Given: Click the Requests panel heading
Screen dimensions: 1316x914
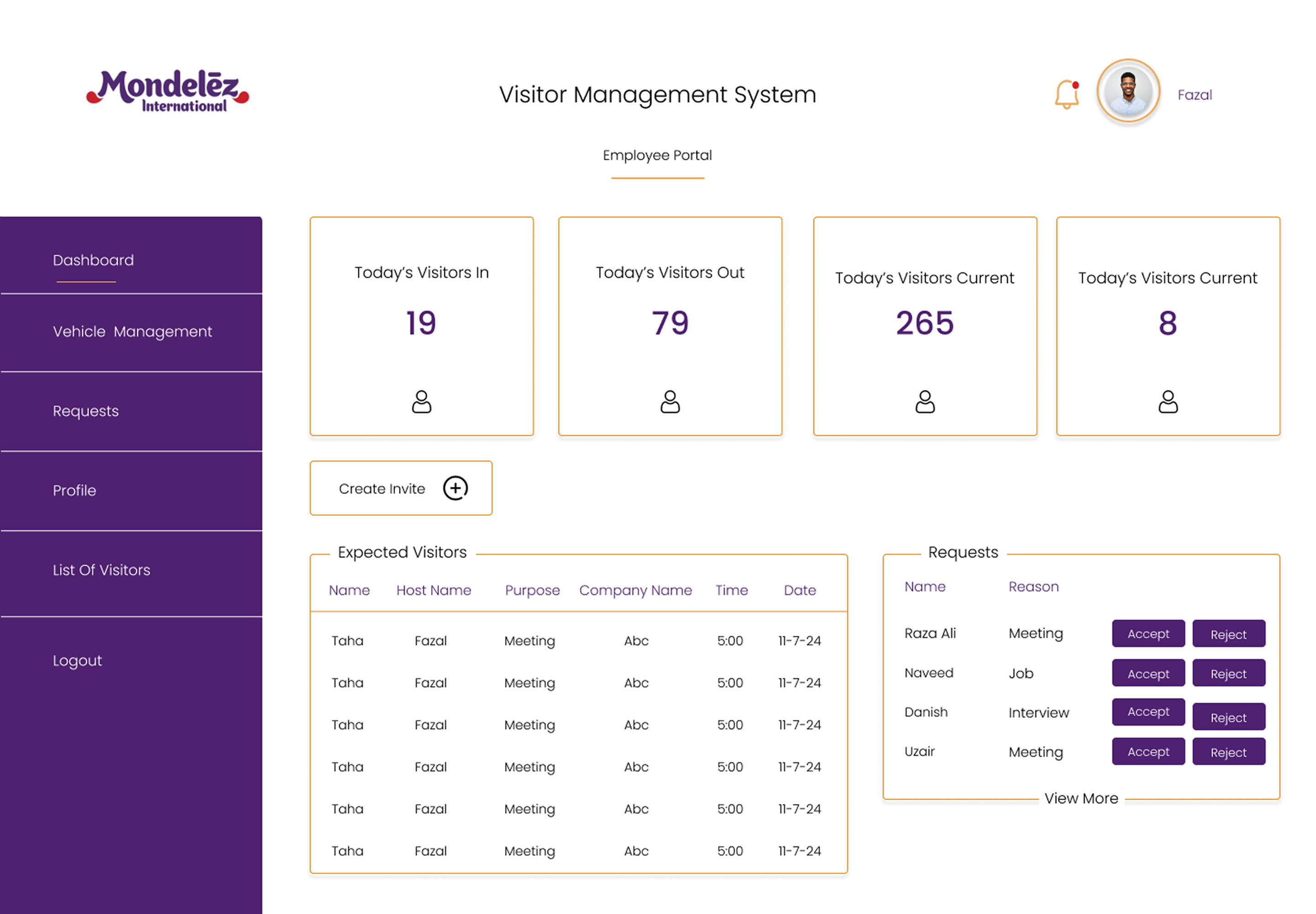Looking at the screenshot, I should pos(963,553).
